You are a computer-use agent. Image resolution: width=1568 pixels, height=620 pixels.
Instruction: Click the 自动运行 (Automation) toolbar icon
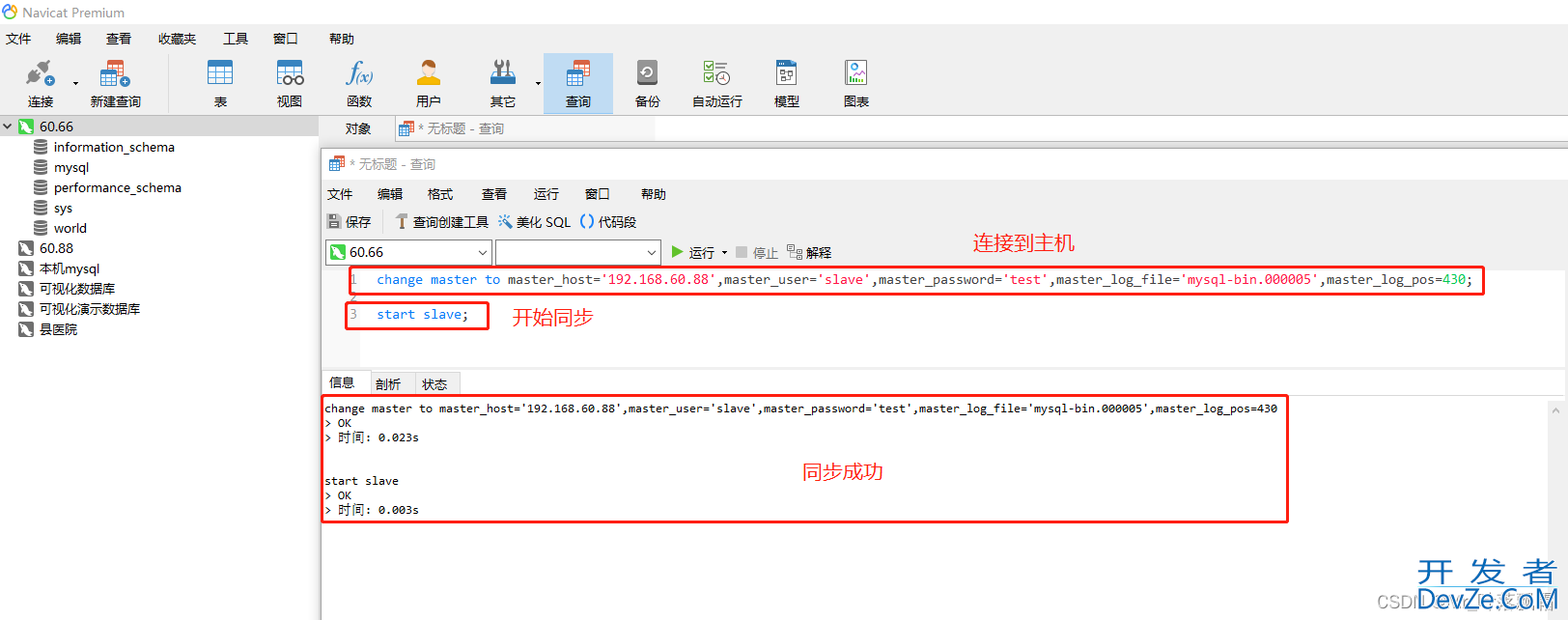coord(717,83)
